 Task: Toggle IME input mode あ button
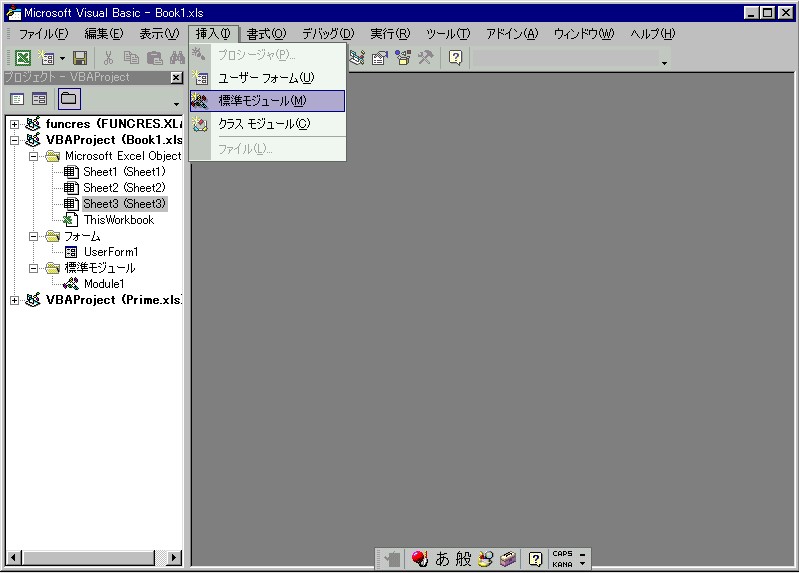tap(442, 559)
